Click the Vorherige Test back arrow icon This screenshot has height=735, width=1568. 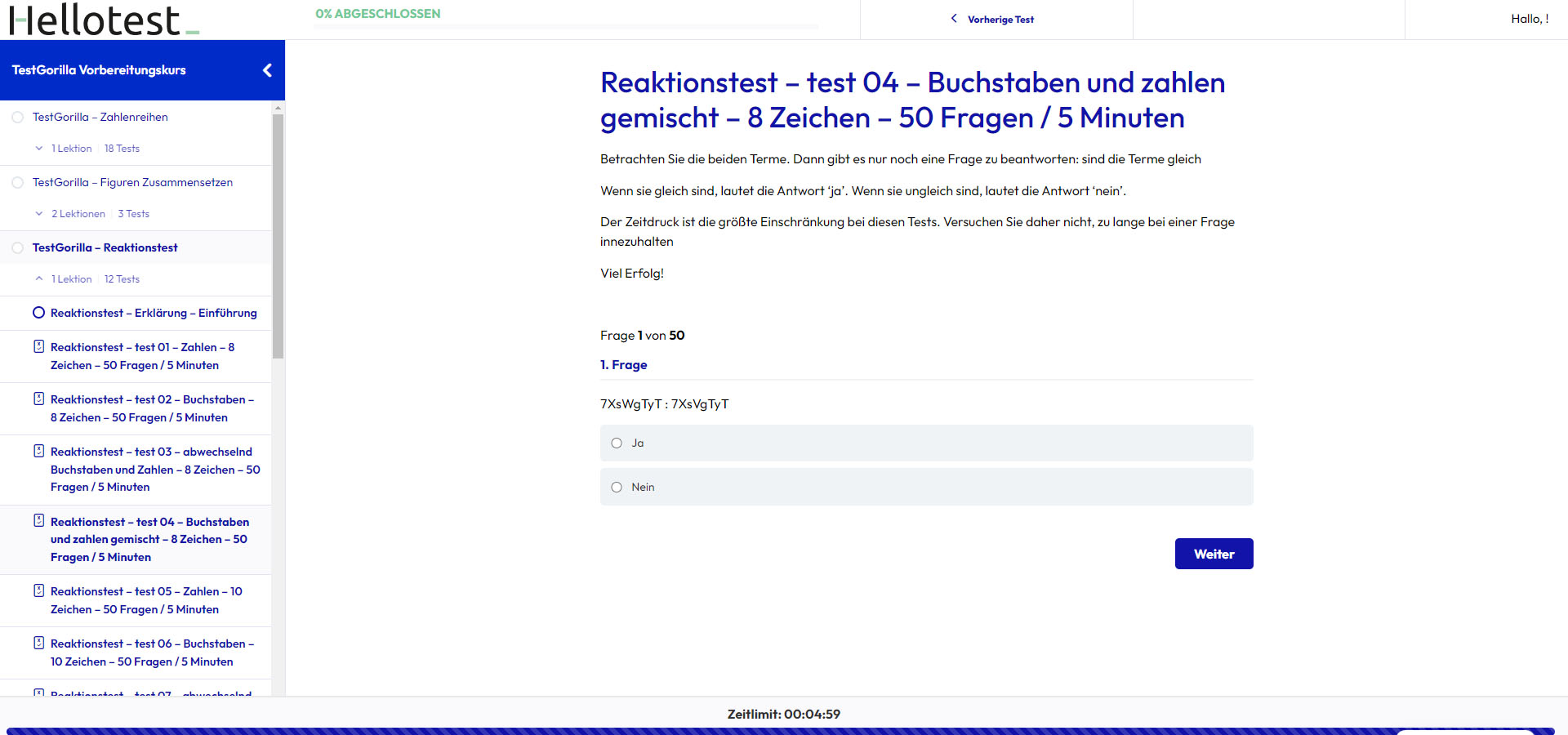click(954, 19)
